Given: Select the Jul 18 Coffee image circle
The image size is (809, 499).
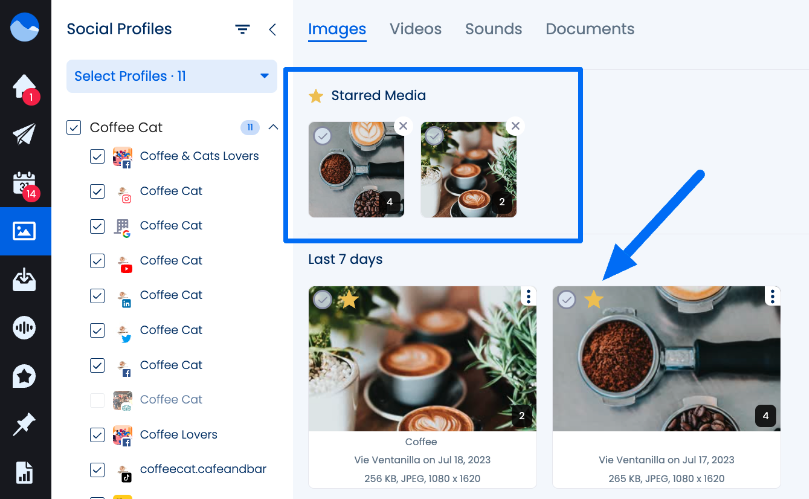Looking at the screenshot, I should tap(322, 299).
